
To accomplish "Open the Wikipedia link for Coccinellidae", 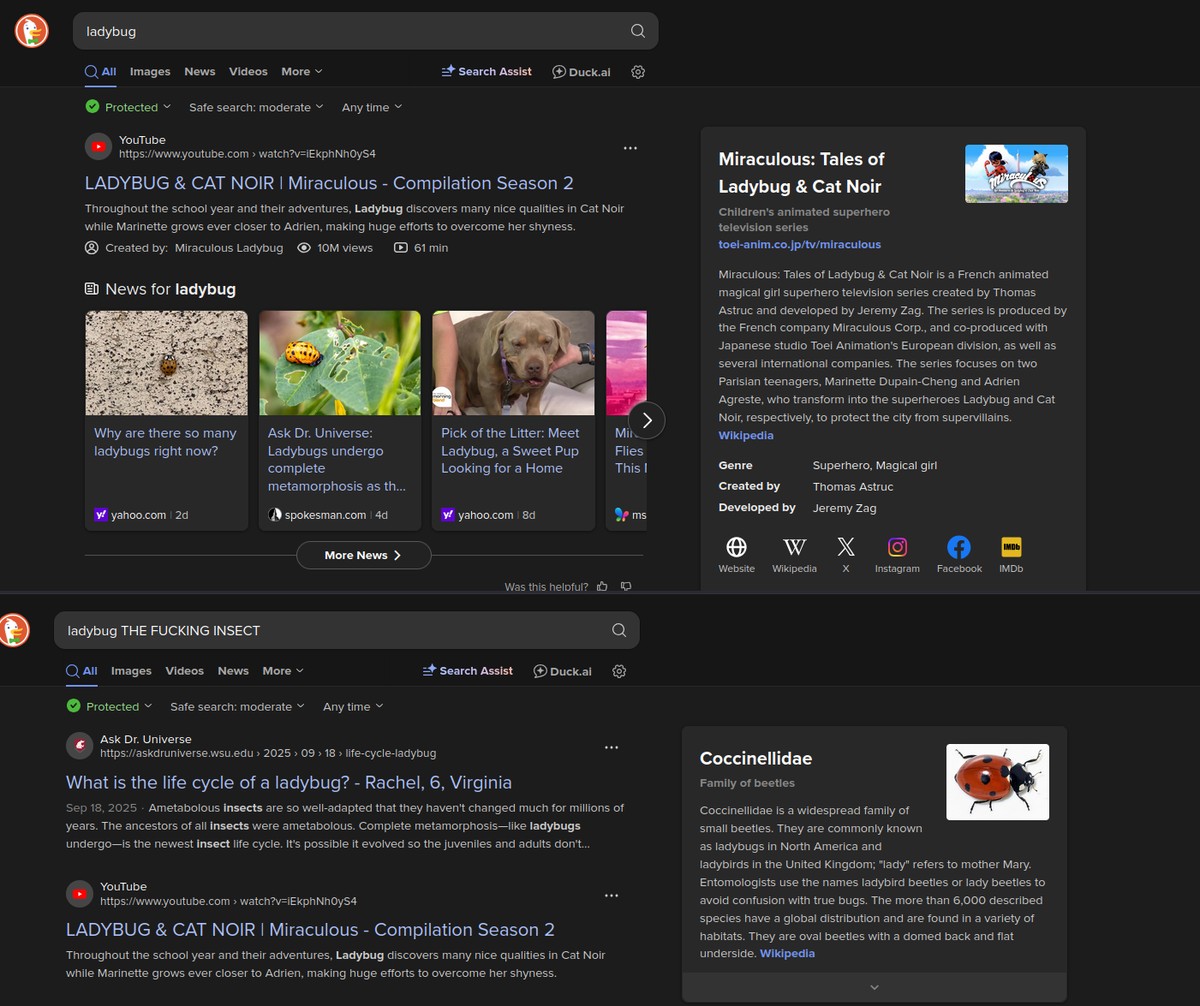I will pos(787,953).
